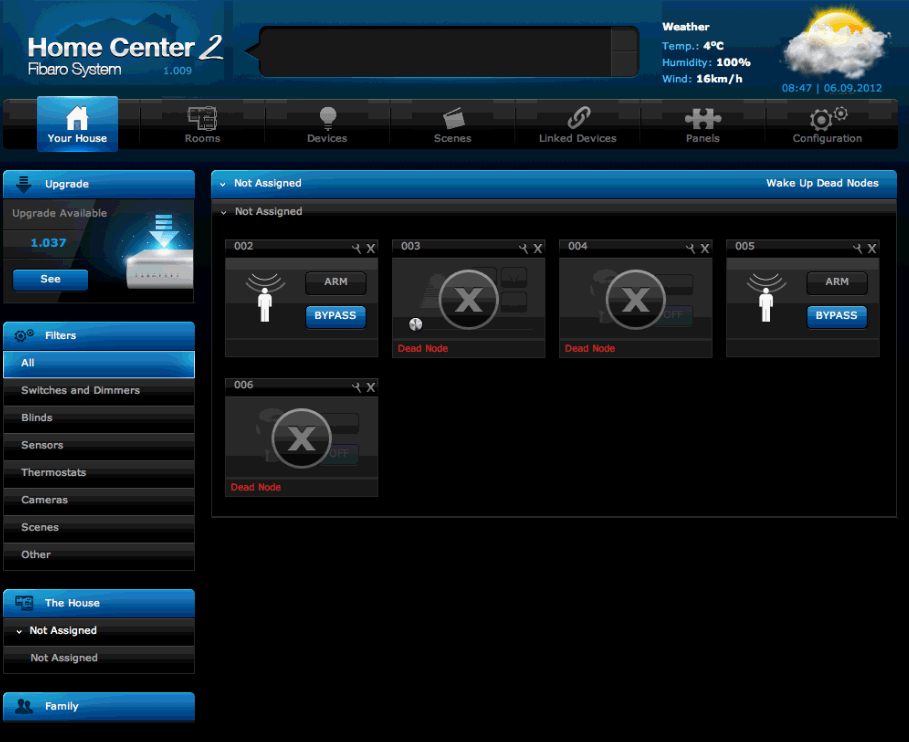909x742 pixels.
Task: Click the wrench icon on device 002
Action: 356,249
